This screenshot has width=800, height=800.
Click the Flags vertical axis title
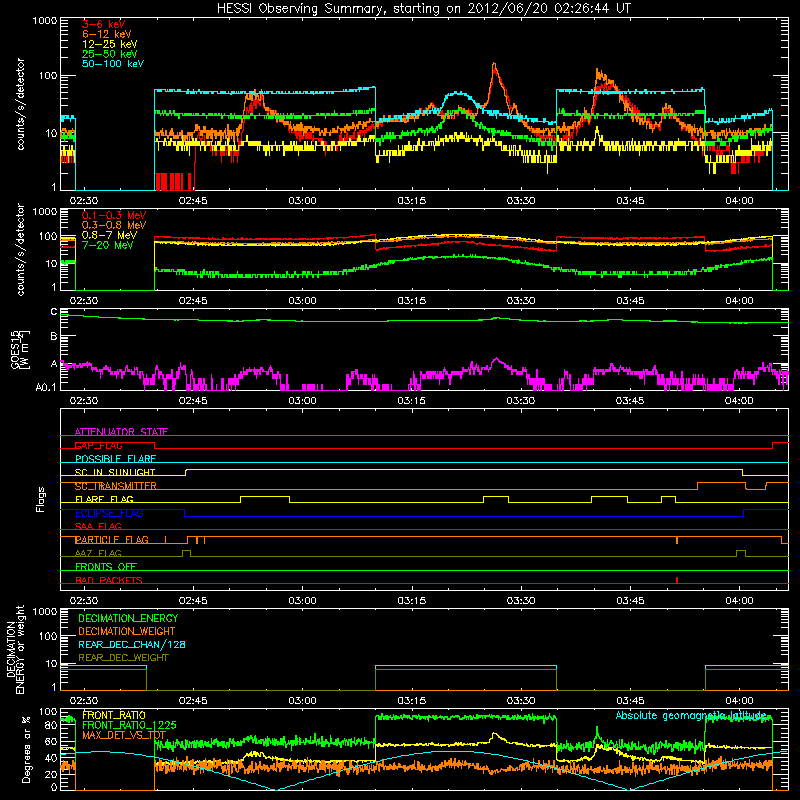pyautogui.click(x=41, y=499)
